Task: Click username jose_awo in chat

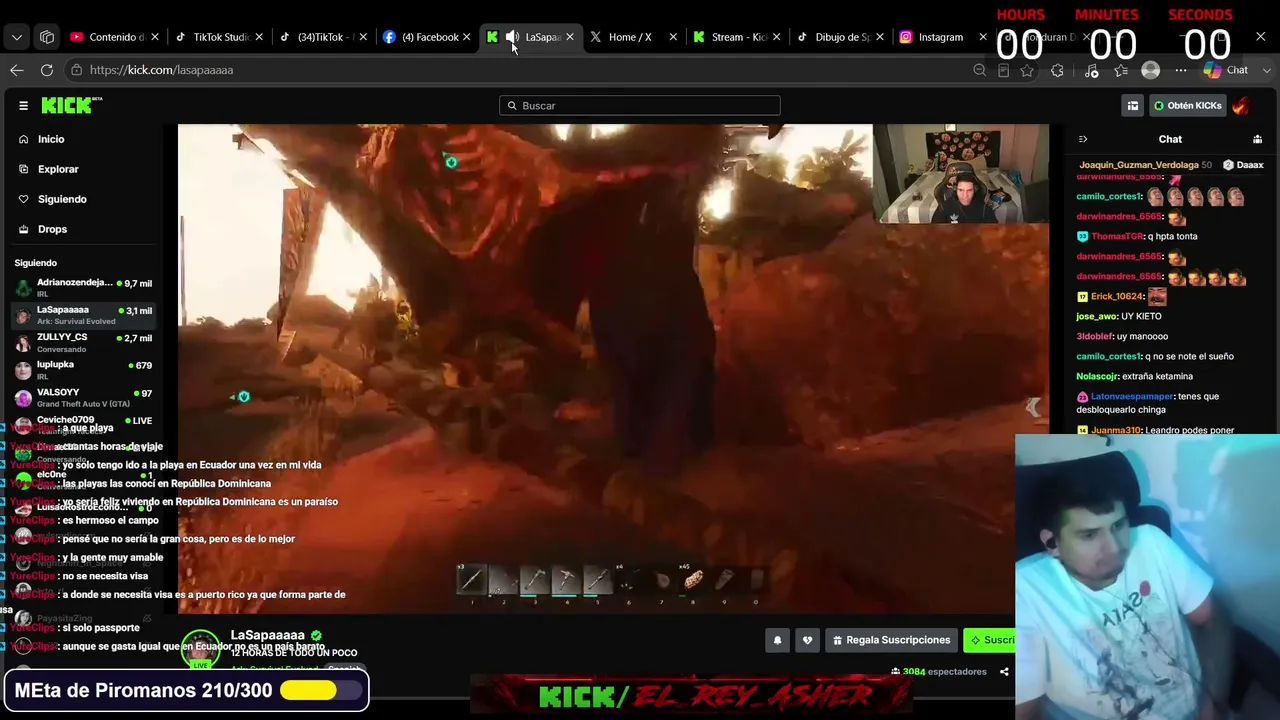Action: pos(1097,316)
